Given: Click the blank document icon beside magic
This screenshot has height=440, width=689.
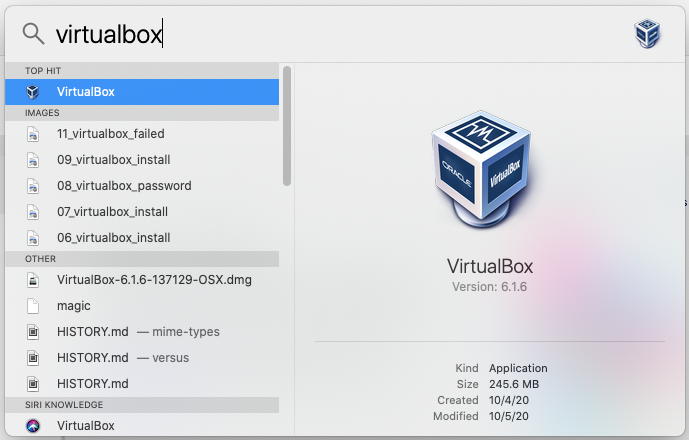Looking at the screenshot, I should pyautogui.click(x=33, y=306).
